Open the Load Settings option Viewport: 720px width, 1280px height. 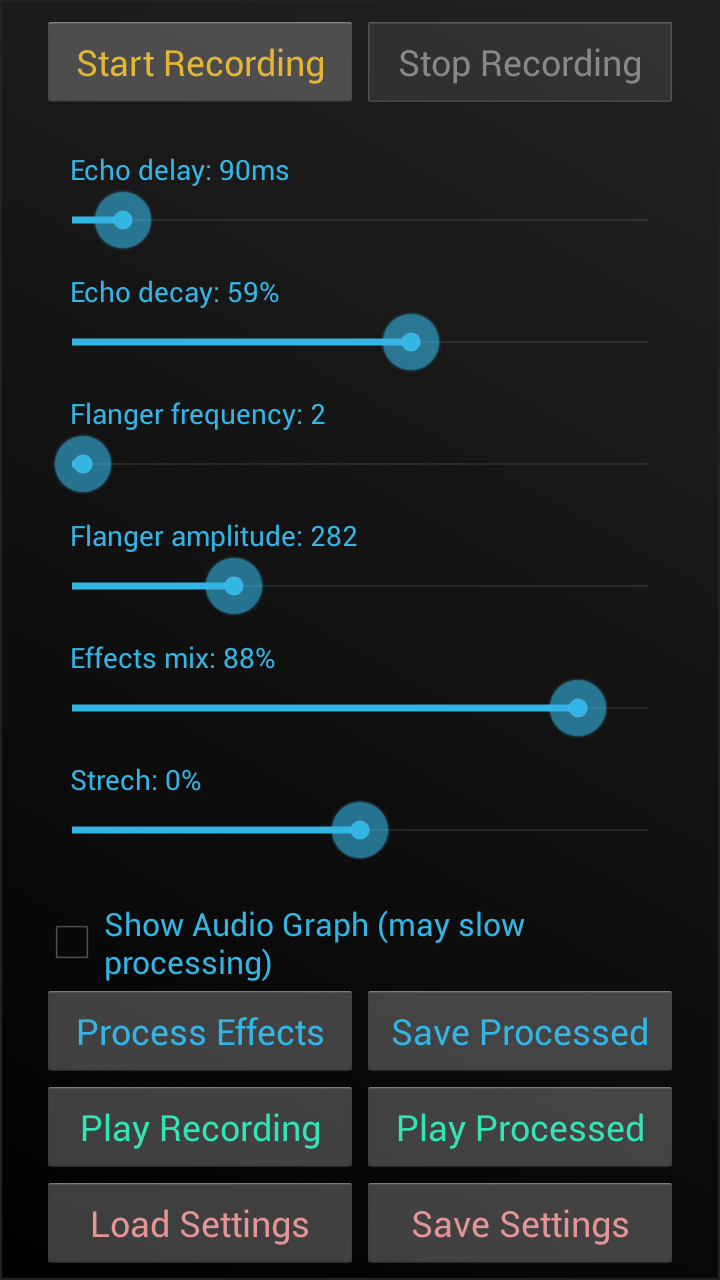click(200, 1224)
